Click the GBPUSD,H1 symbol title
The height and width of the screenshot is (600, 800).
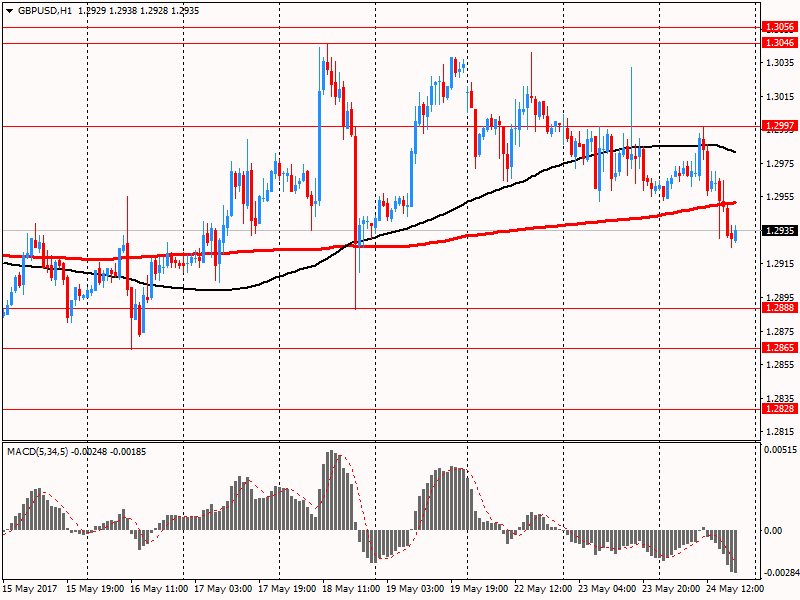coord(45,11)
